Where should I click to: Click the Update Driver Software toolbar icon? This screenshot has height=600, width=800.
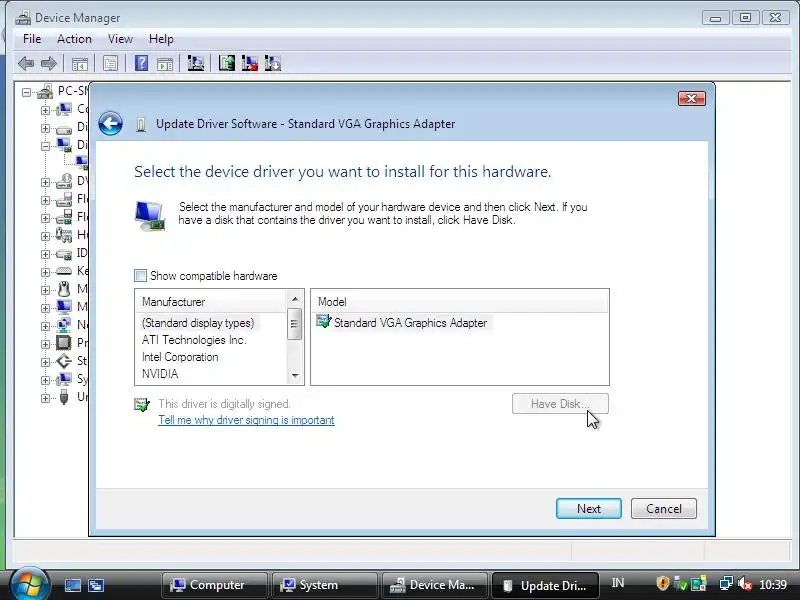(x=227, y=64)
